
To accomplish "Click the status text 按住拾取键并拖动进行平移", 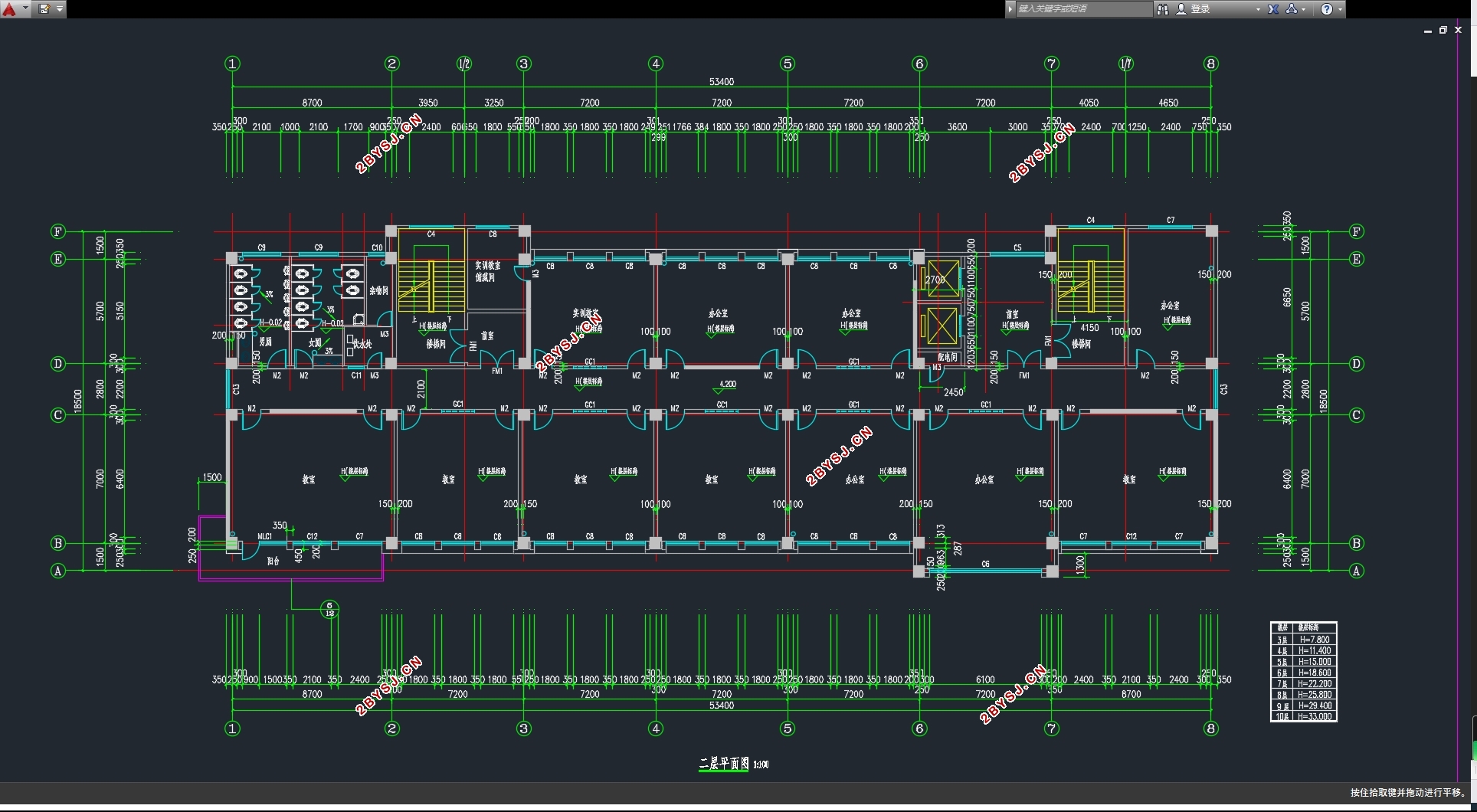I will pos(1408,793).
